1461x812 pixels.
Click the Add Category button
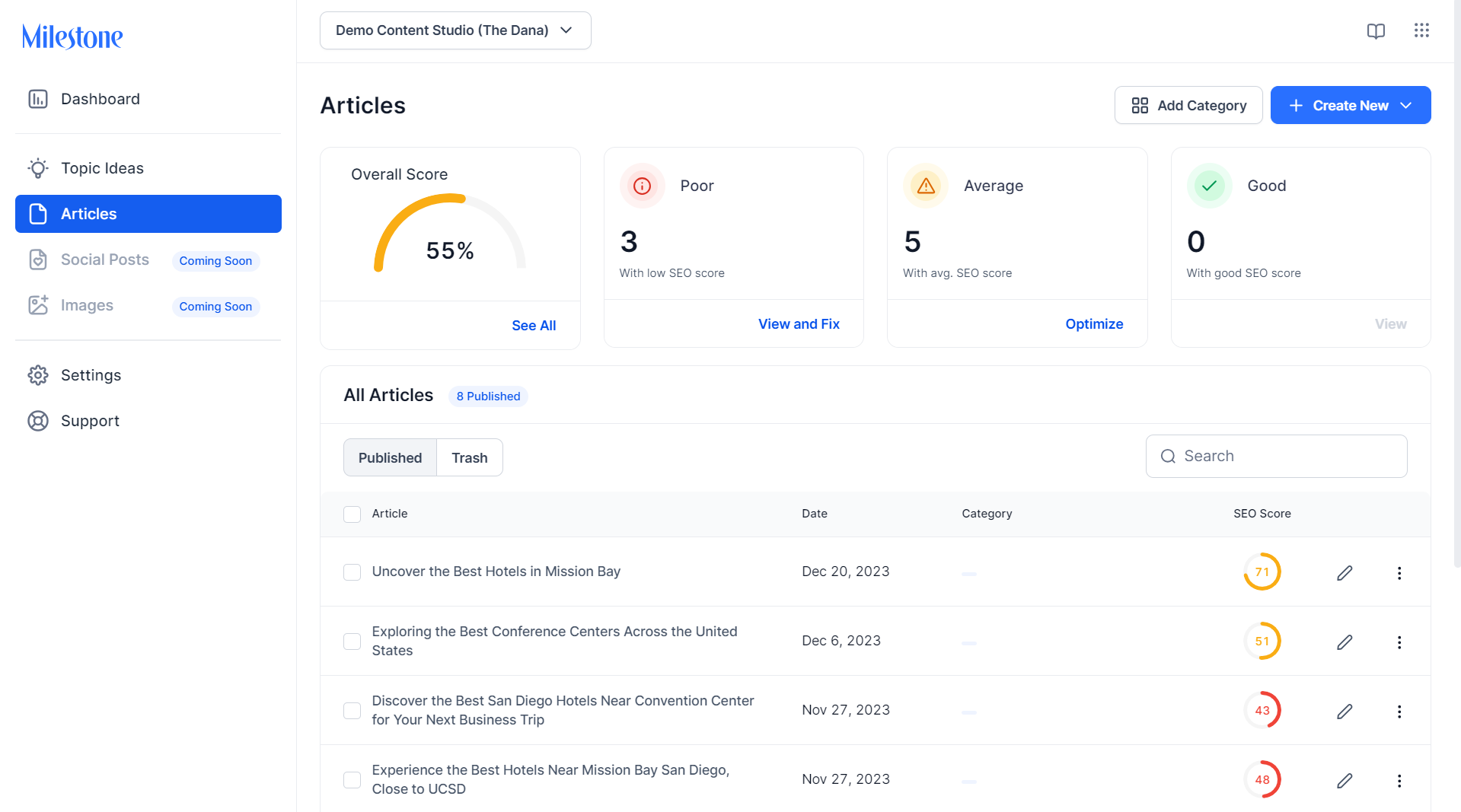click(1188, 105)
